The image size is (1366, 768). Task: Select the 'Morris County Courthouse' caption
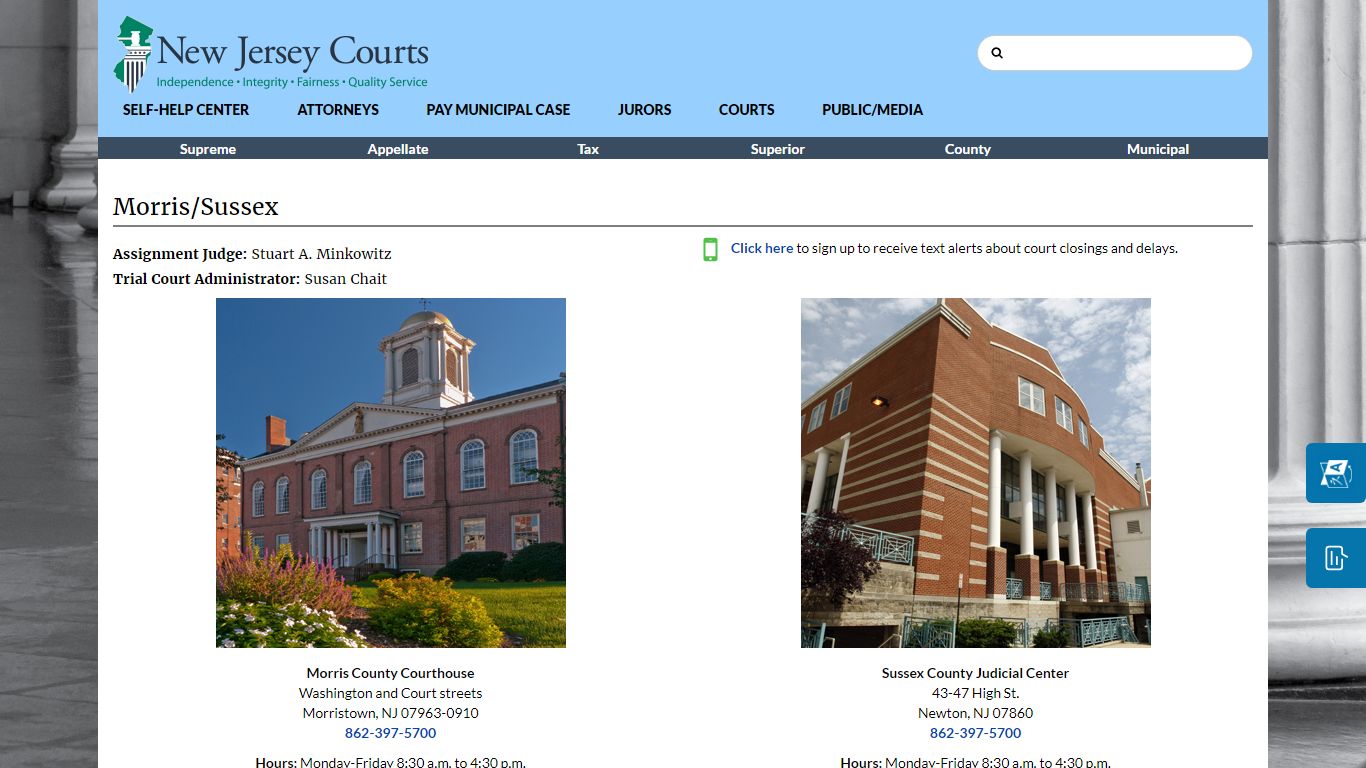click(391, 673)
